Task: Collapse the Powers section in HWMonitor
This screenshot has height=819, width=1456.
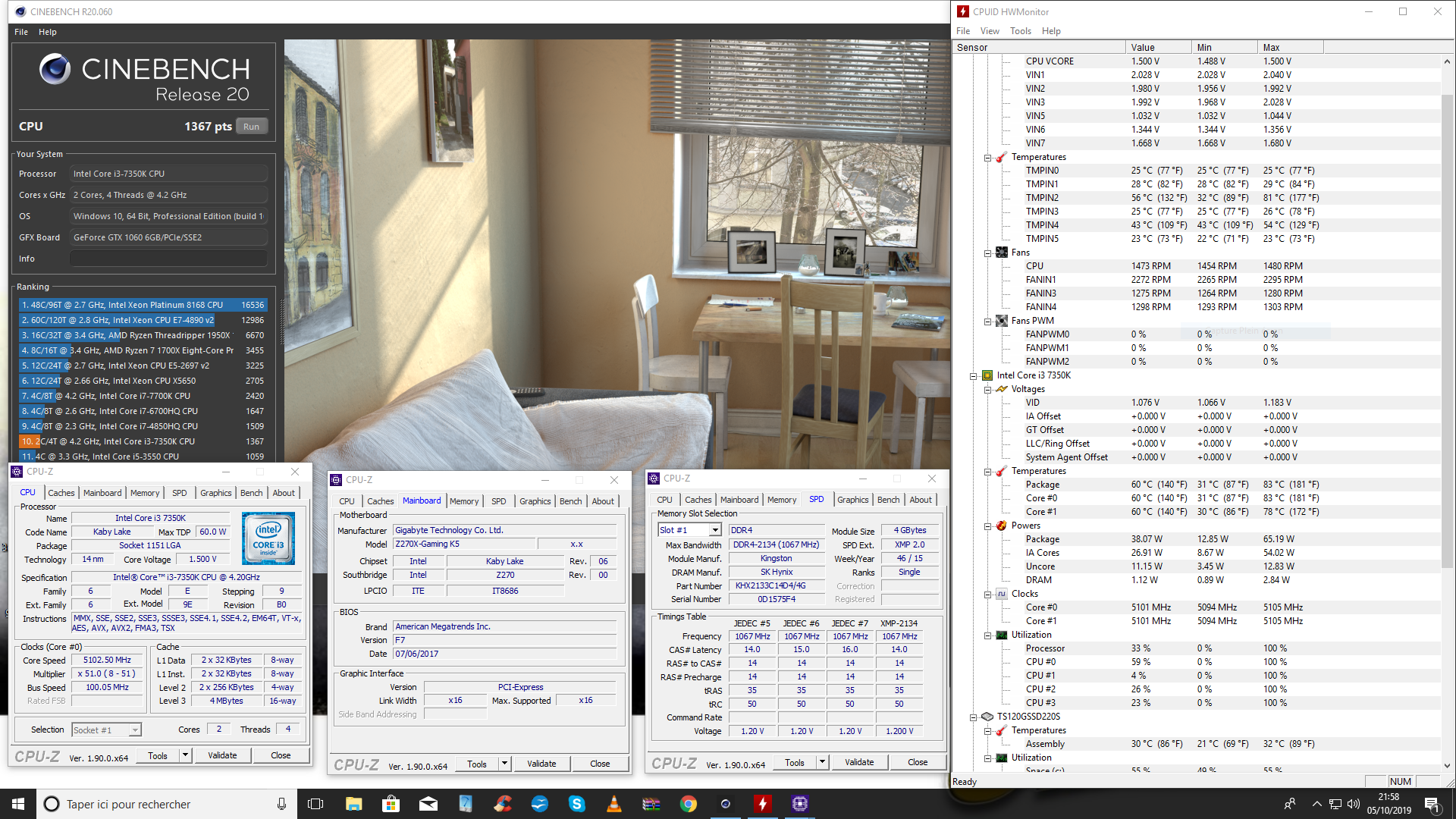Action: (987, 526)
